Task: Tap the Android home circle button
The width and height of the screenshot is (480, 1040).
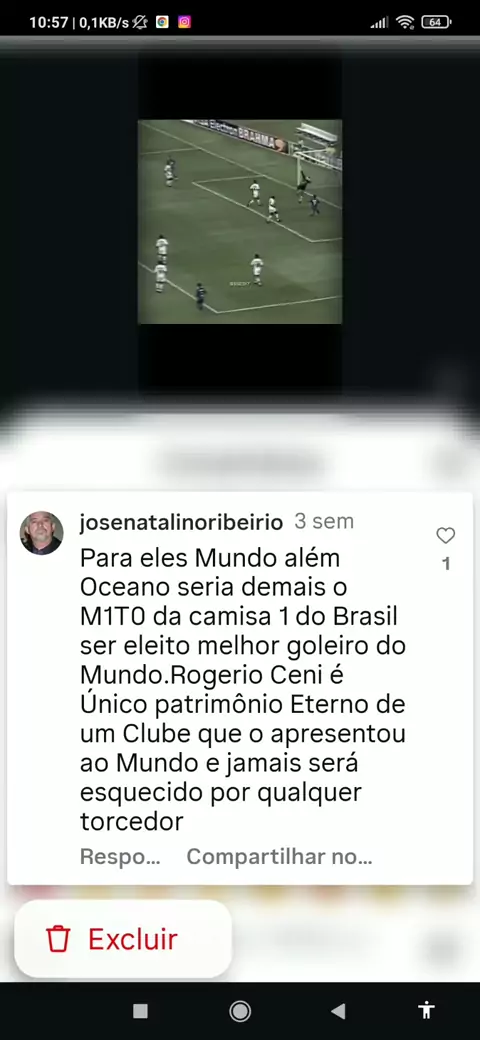Action: click(x=240, y=1010)
